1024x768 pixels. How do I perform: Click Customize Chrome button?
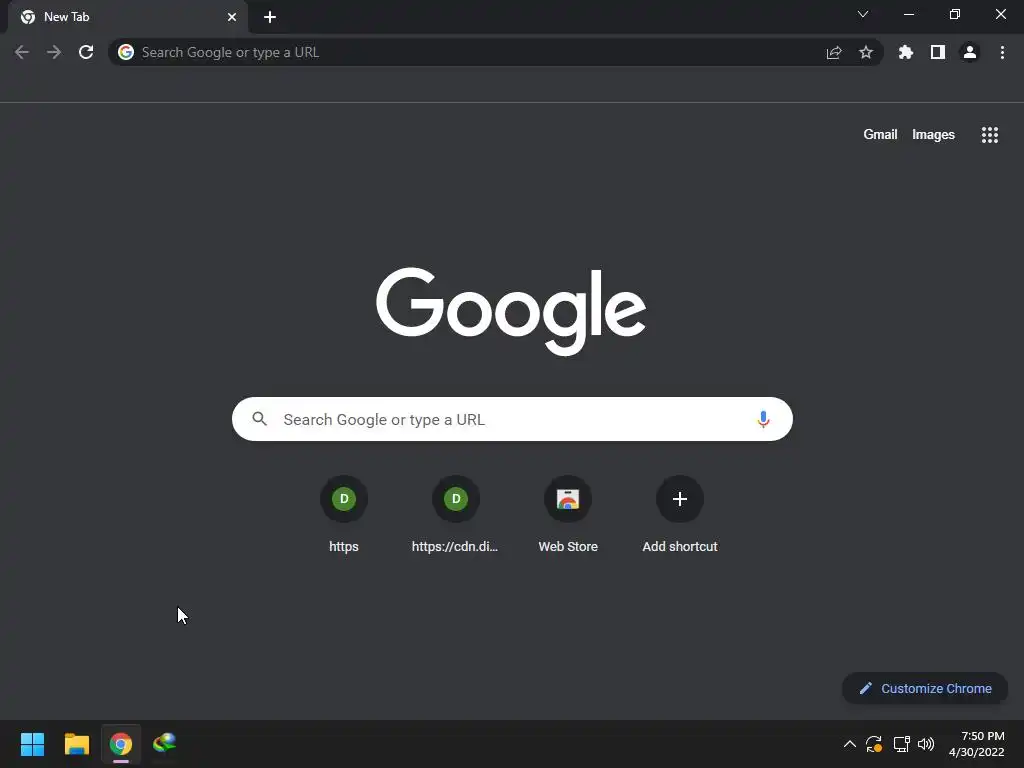pos(925,688)
